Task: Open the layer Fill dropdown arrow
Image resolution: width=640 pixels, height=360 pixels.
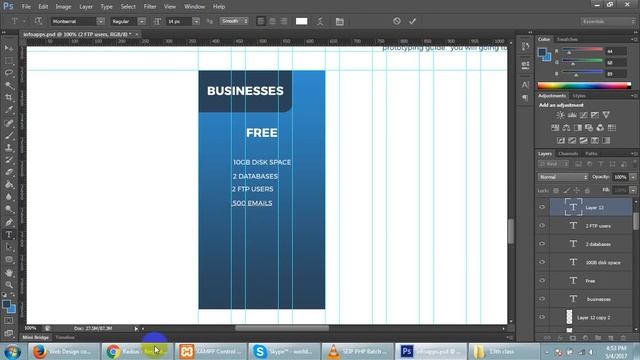Action: tap(633, 190)
